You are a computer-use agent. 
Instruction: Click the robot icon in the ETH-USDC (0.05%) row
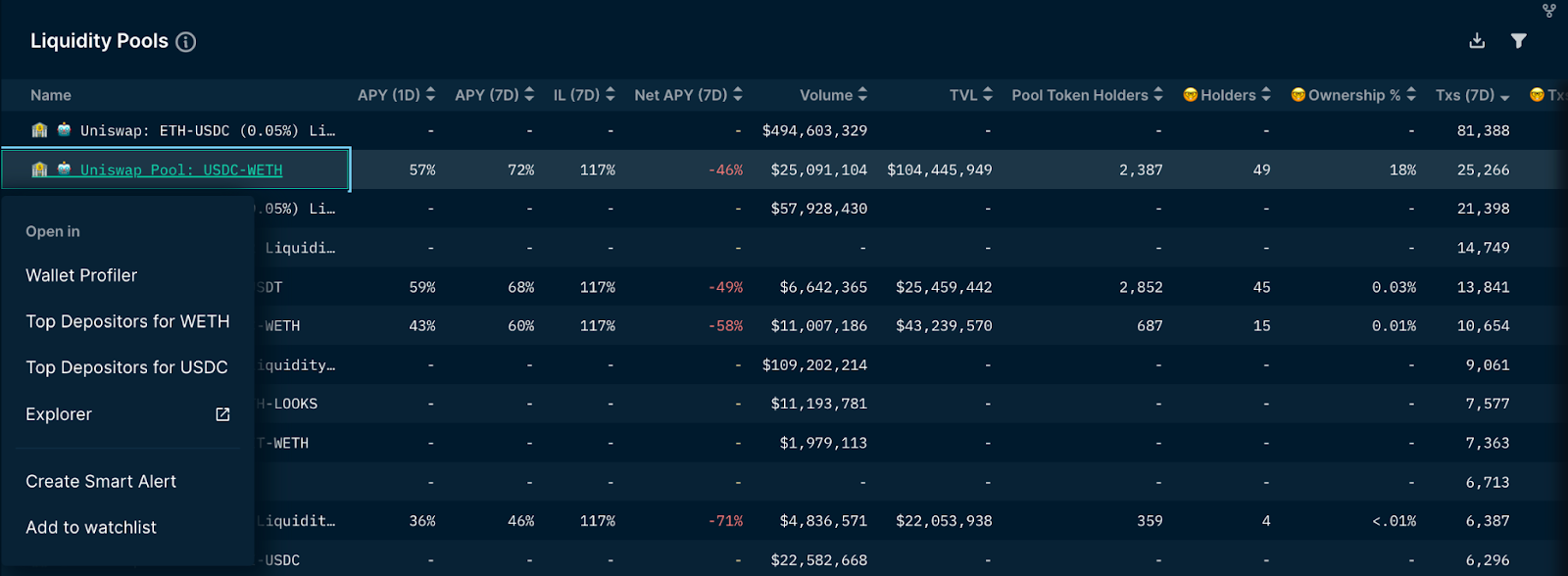(64, 129)
